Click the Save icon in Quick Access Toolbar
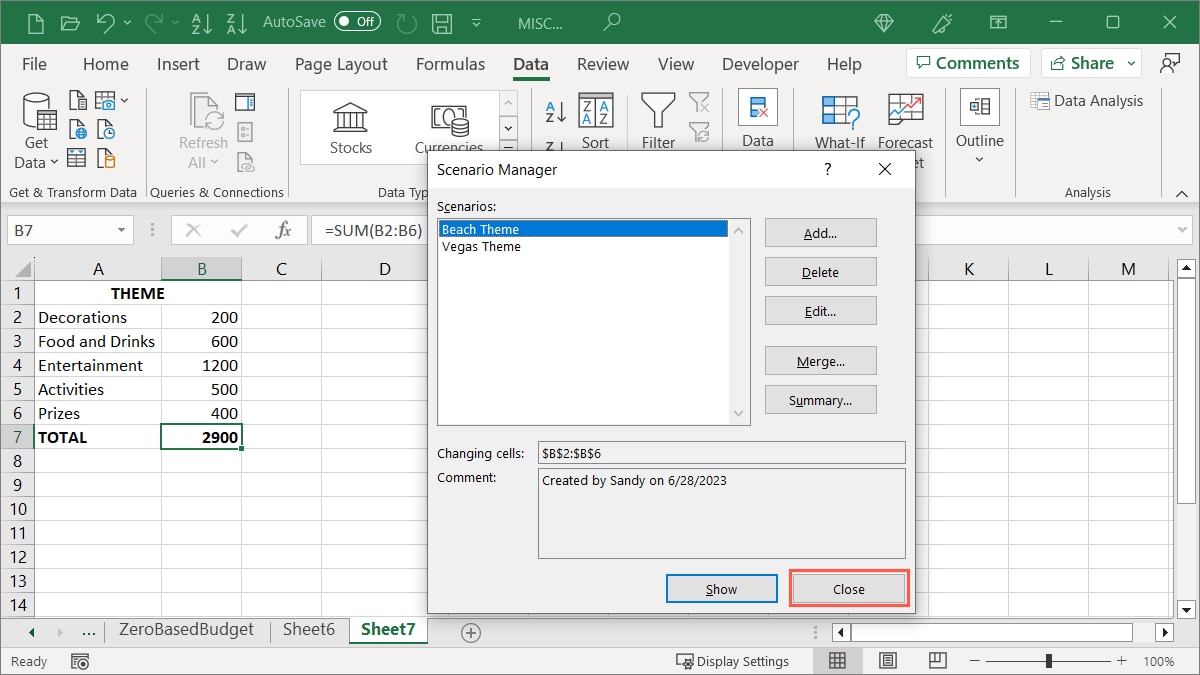Screen dimensions: 1200x675 click(441, 21)
